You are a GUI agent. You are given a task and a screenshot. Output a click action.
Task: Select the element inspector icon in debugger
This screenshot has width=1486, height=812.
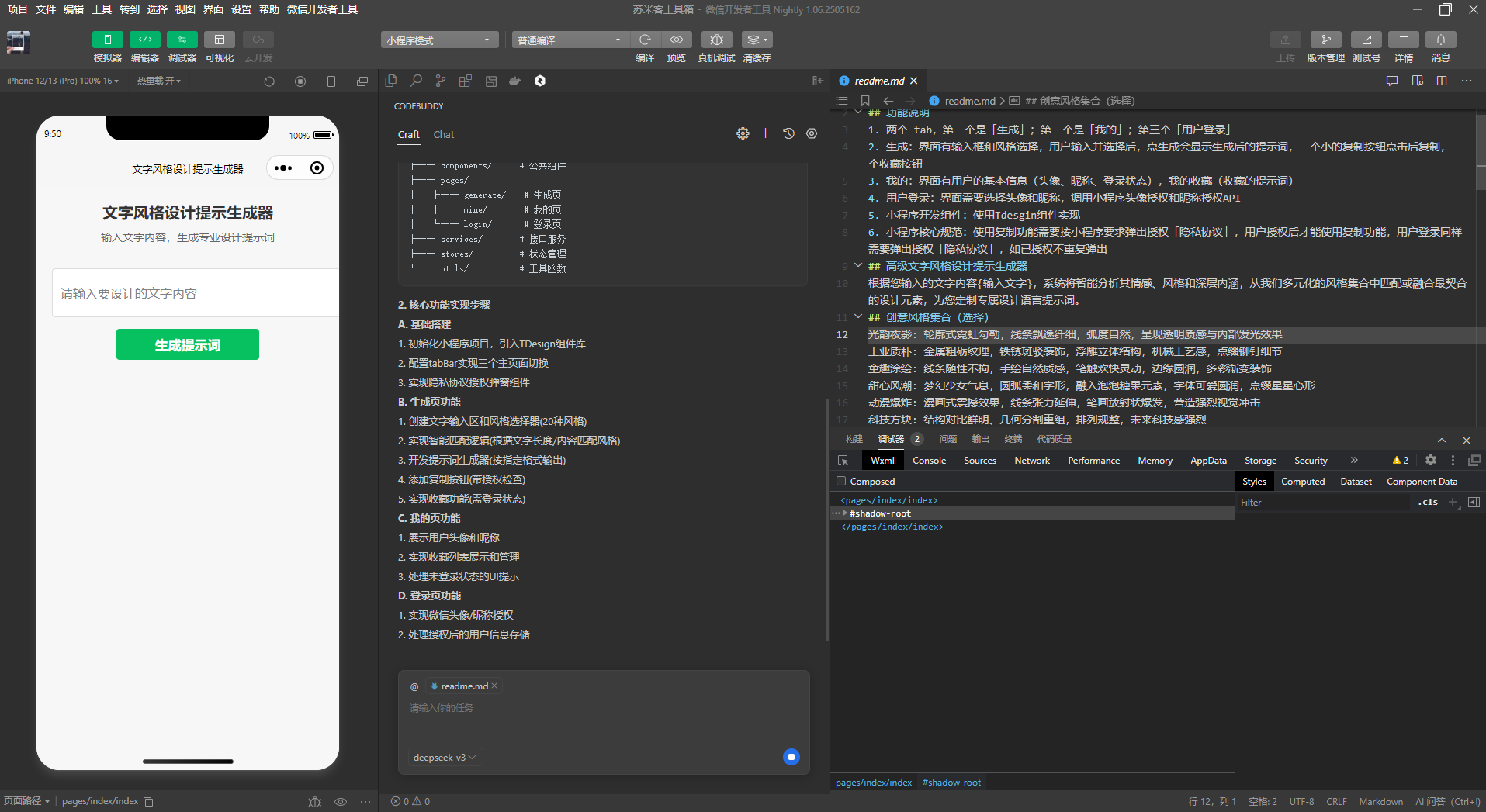(x=843, y=460)
